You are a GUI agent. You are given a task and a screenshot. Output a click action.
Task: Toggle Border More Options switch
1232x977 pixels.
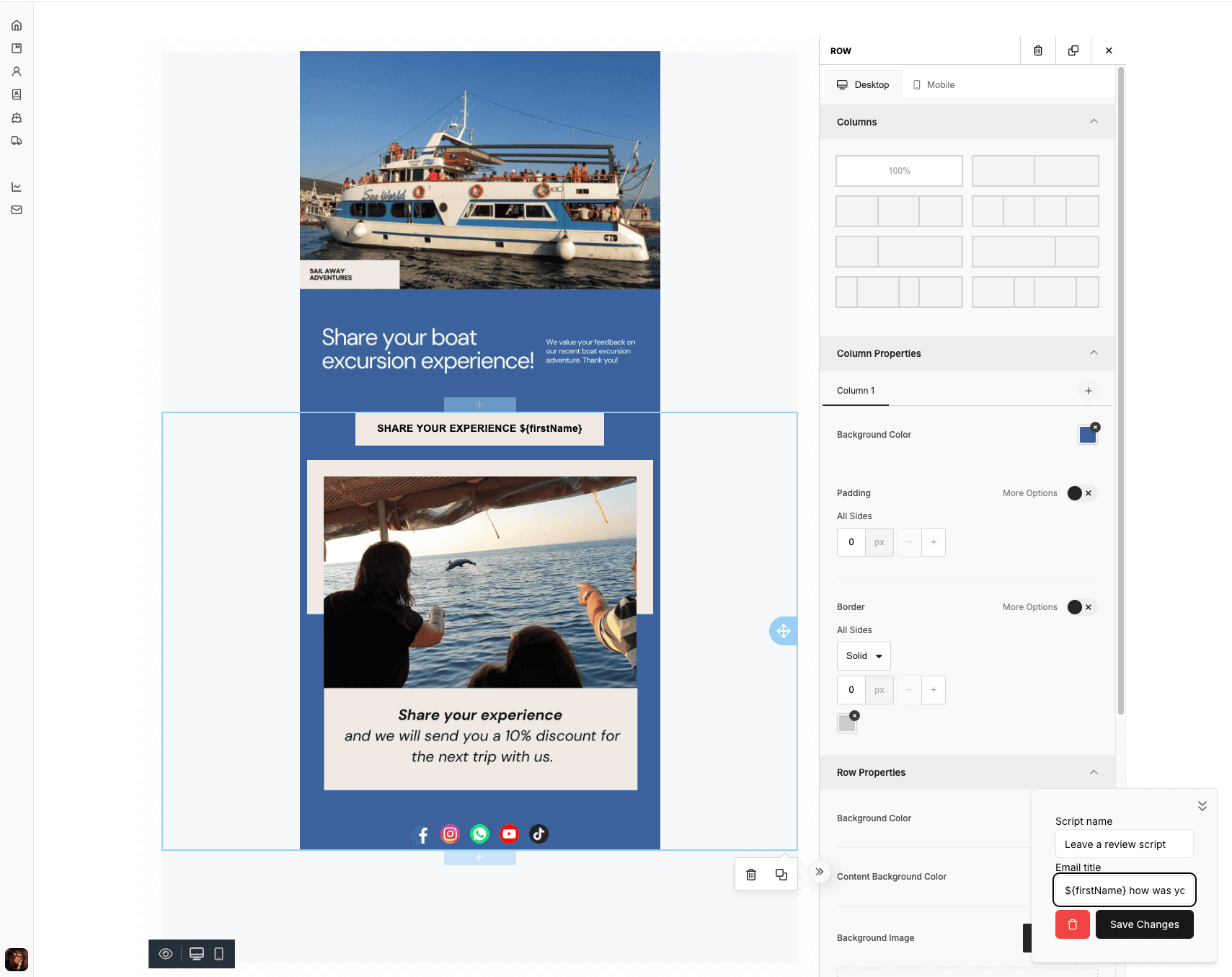coord(1081,607)
